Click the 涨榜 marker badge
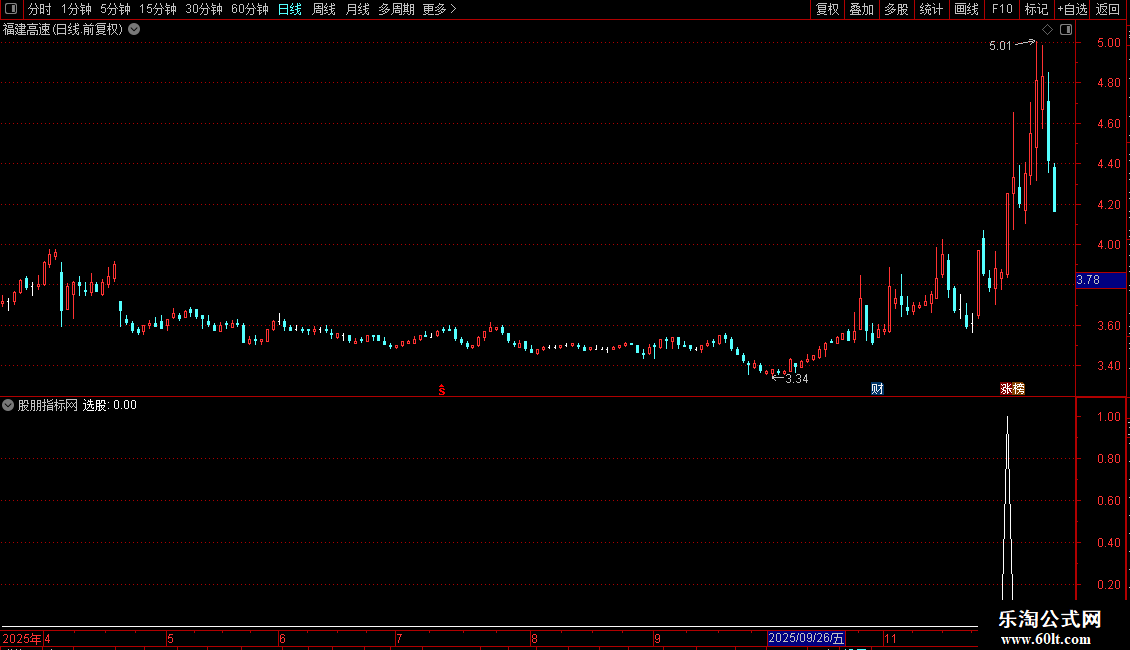The width and height of the screenshot is (1130, 650). tap(1012, 388)
